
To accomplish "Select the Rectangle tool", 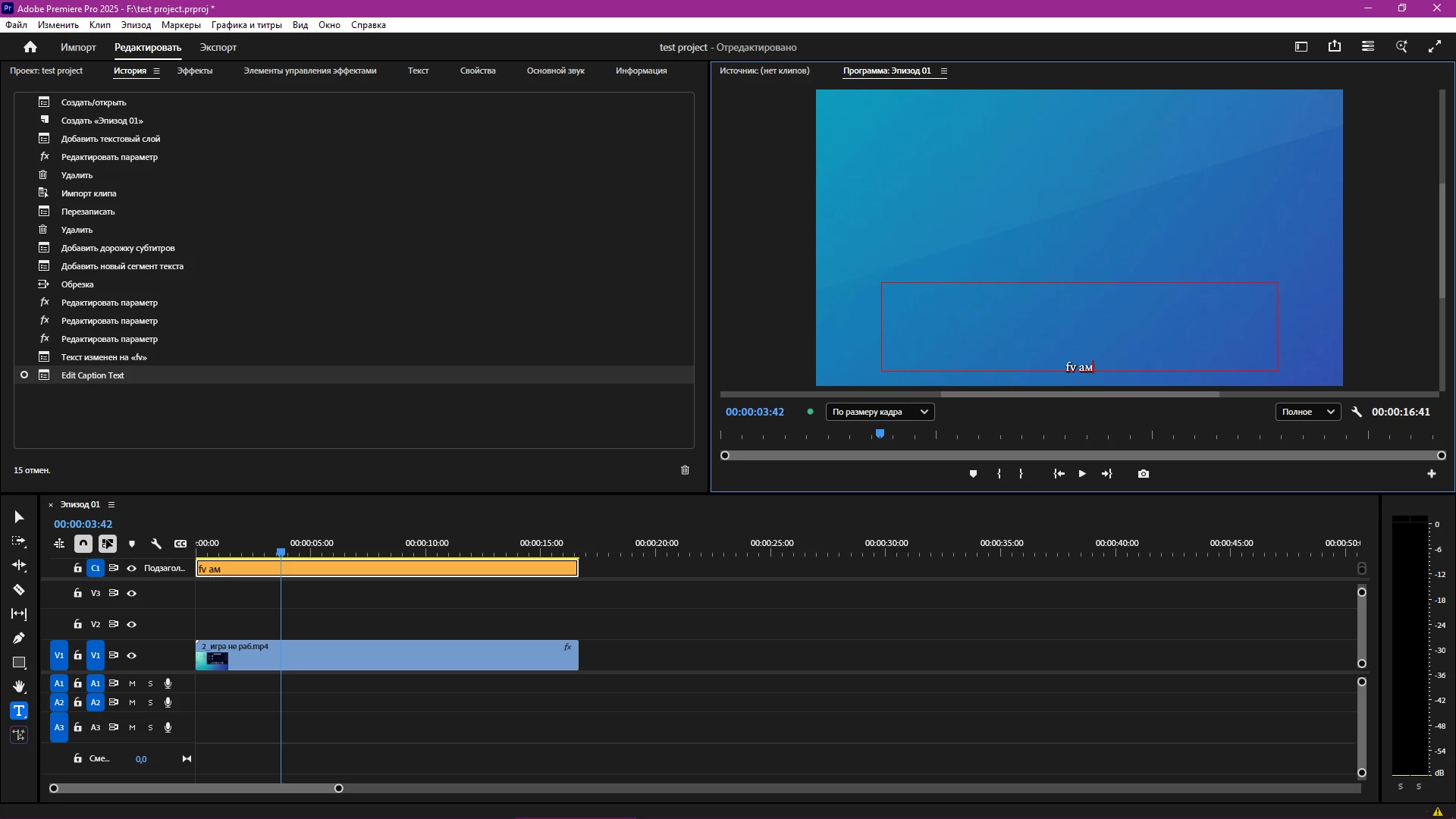I will [19, 662].
